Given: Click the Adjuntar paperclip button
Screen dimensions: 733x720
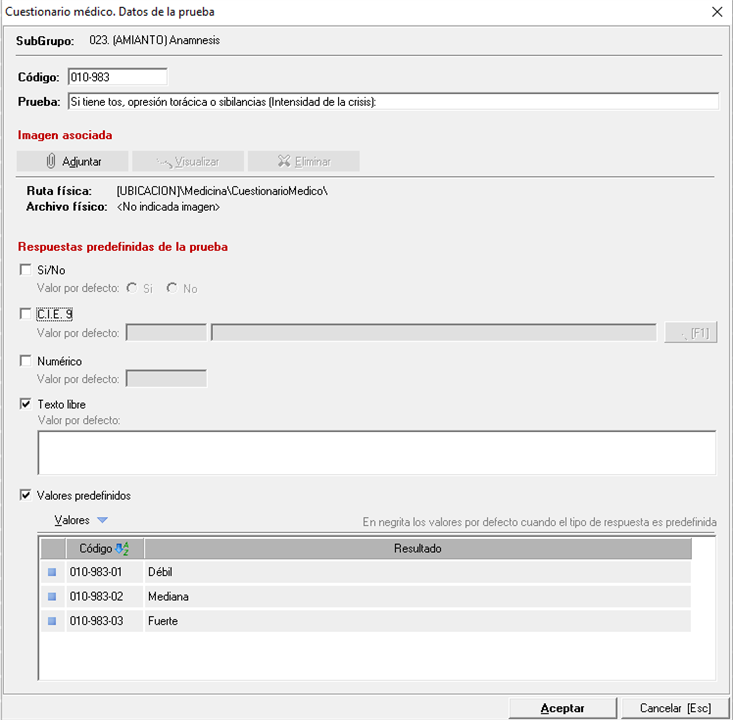Looking at the screenshot, I should [73, 161].
